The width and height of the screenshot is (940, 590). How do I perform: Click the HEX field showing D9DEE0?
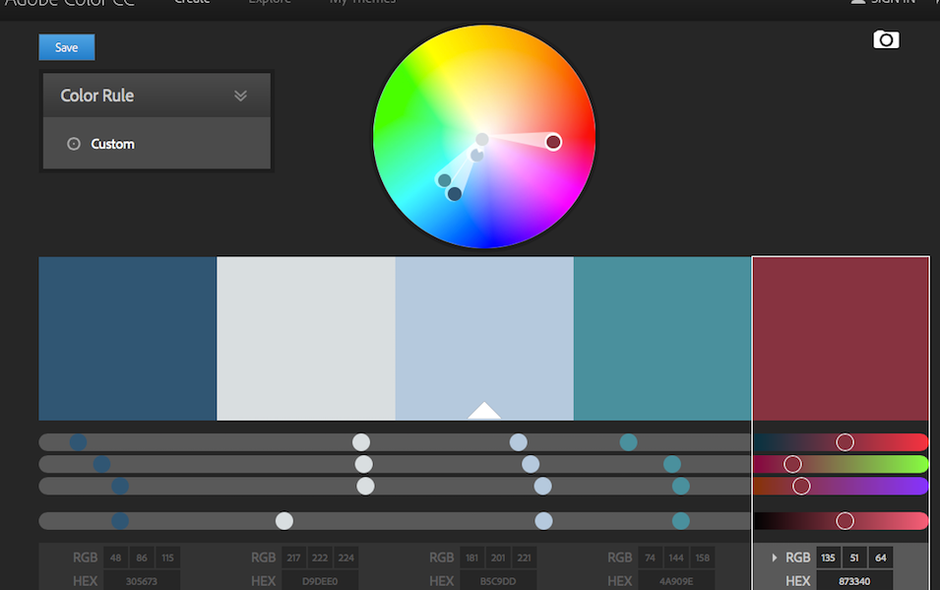click(x=320, y=581)
